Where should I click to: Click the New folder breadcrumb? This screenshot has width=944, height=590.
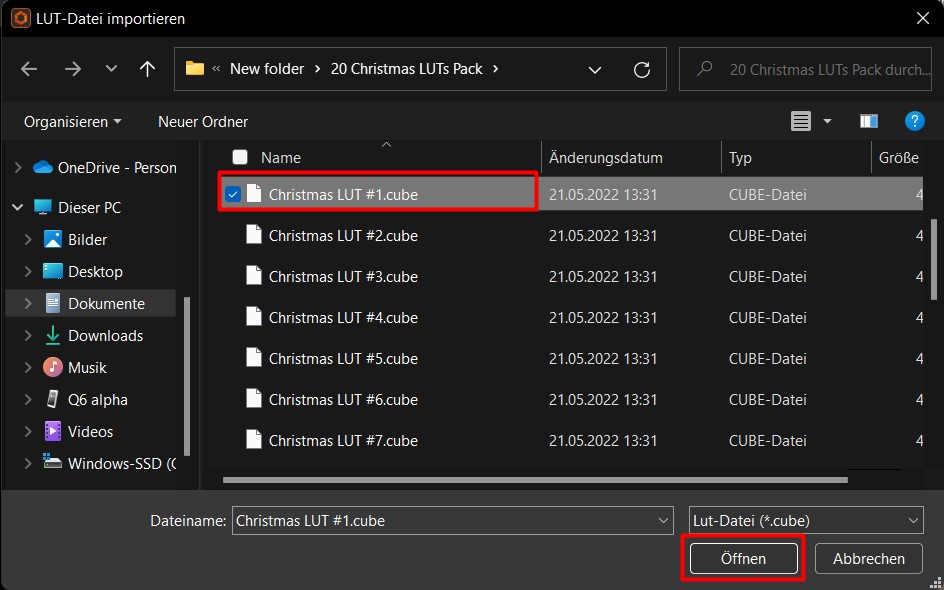267,69
